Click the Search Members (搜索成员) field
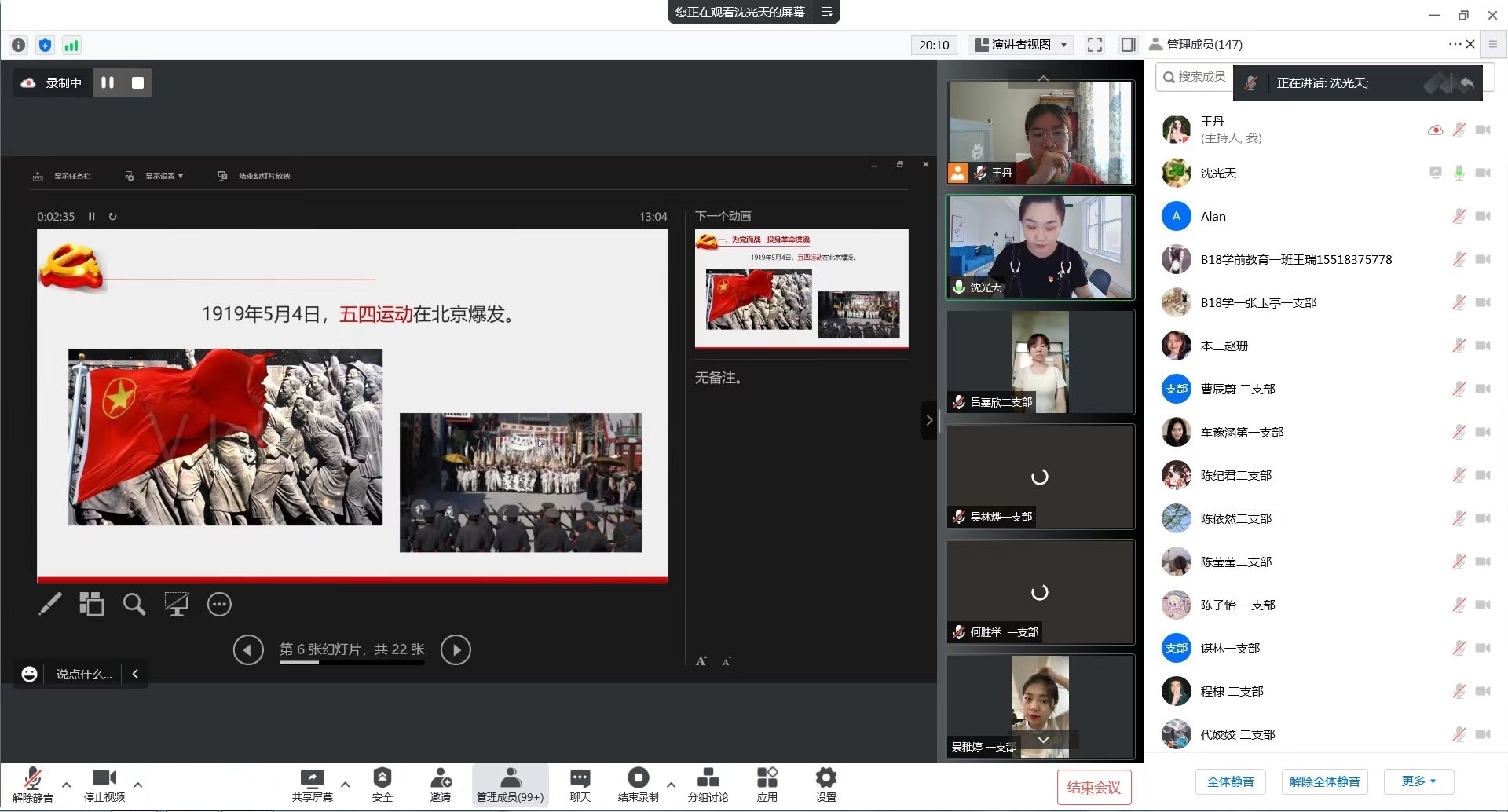This screenshot has width=1508, height=812. pyautogui.click(x=1195, y=77)
